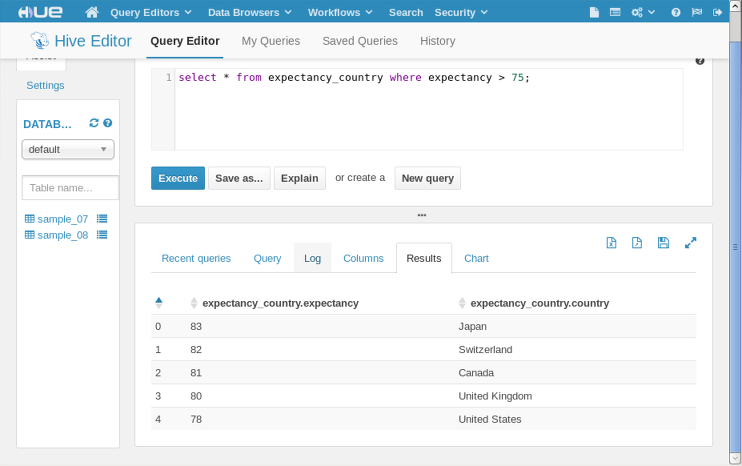
Task: Open the Query Editors menu
Action: click(x=150, y=12)
